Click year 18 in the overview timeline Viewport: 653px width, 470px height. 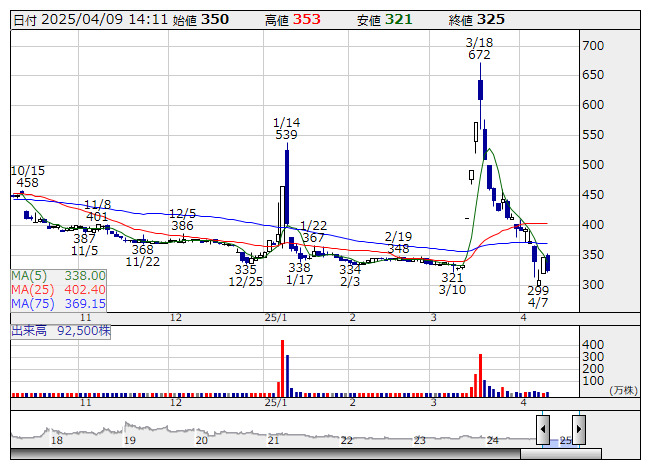tap(57, 440)
